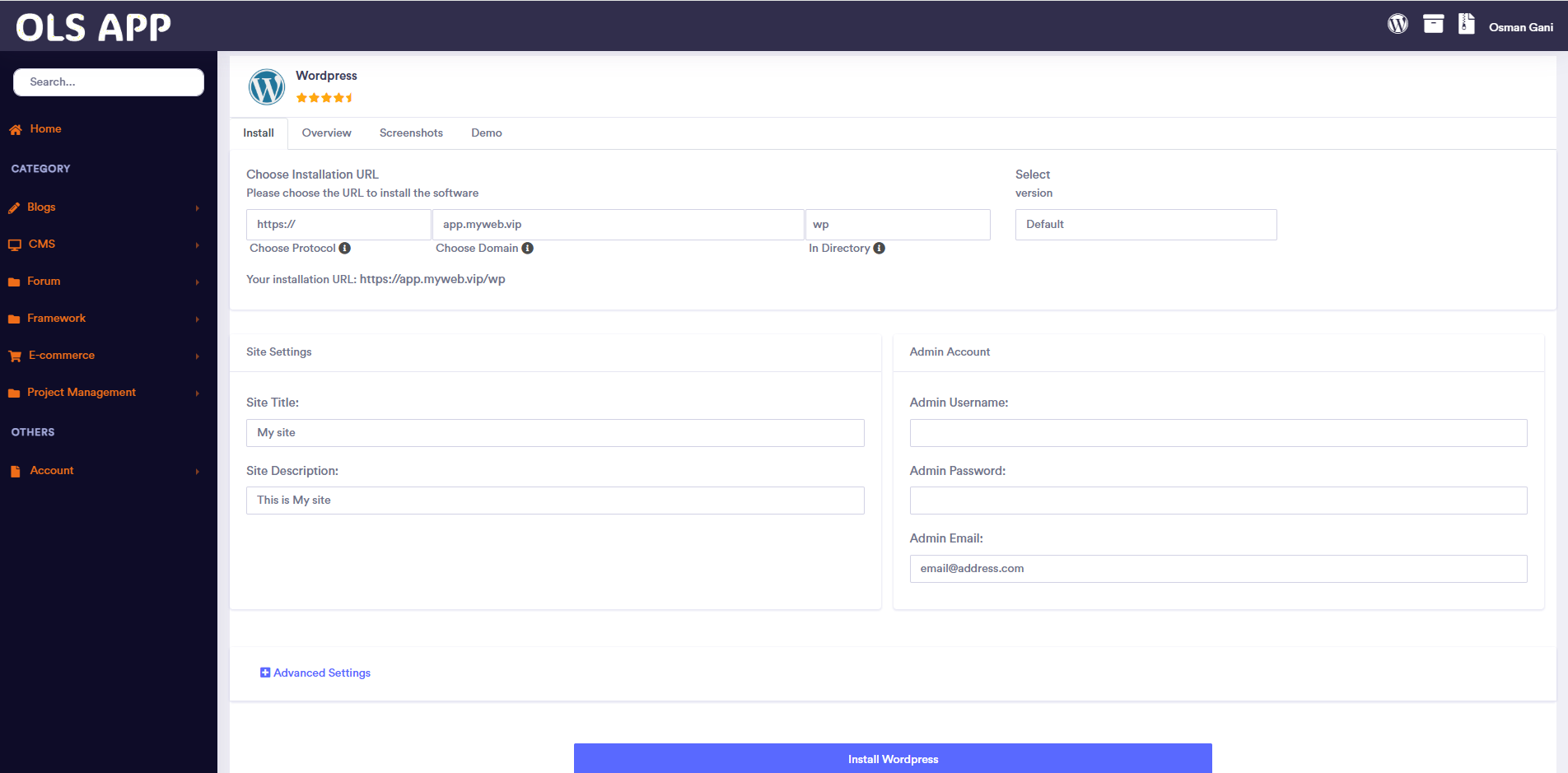
Task: Open the version Default dropdown
Action: (1146, 225)
